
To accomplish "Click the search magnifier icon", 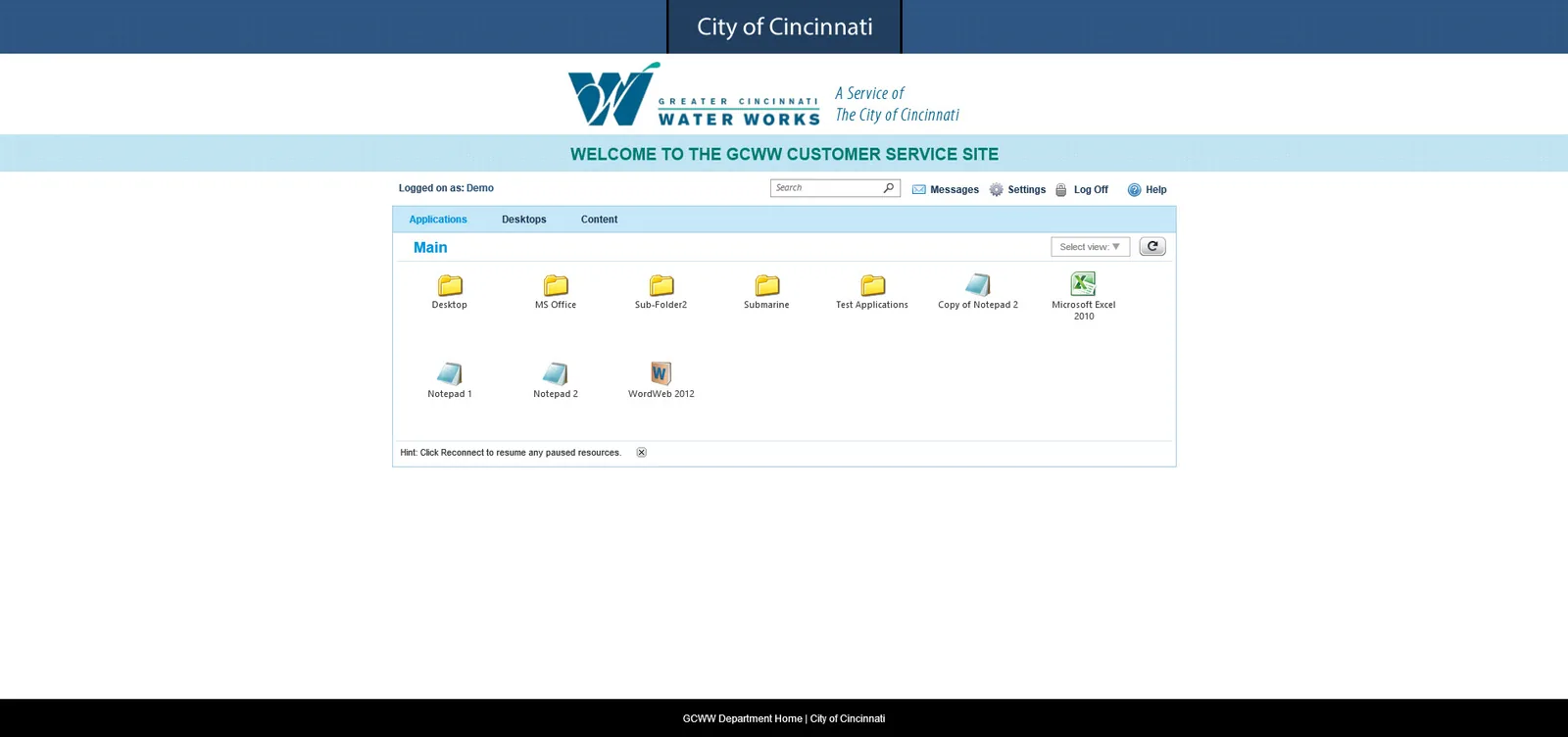I will pyautogui.click(x=889, y=188).
